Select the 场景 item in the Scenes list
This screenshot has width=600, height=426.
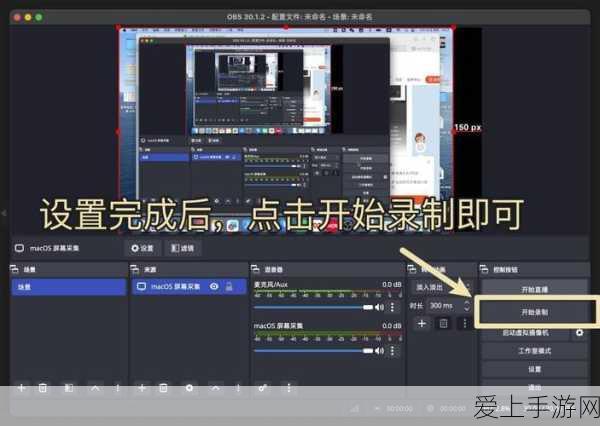point(69,287)
